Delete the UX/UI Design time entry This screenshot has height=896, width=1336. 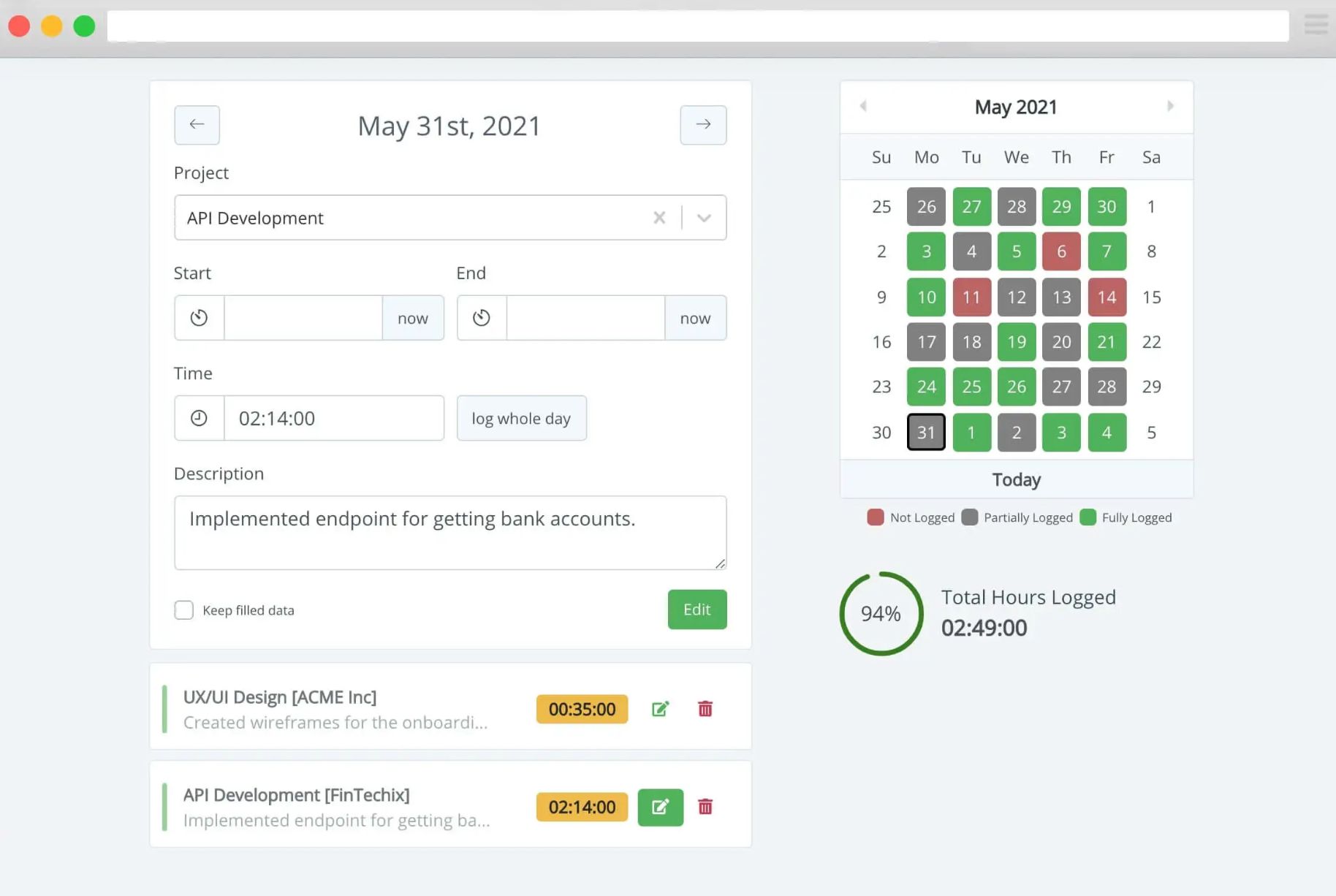[705, 708]
